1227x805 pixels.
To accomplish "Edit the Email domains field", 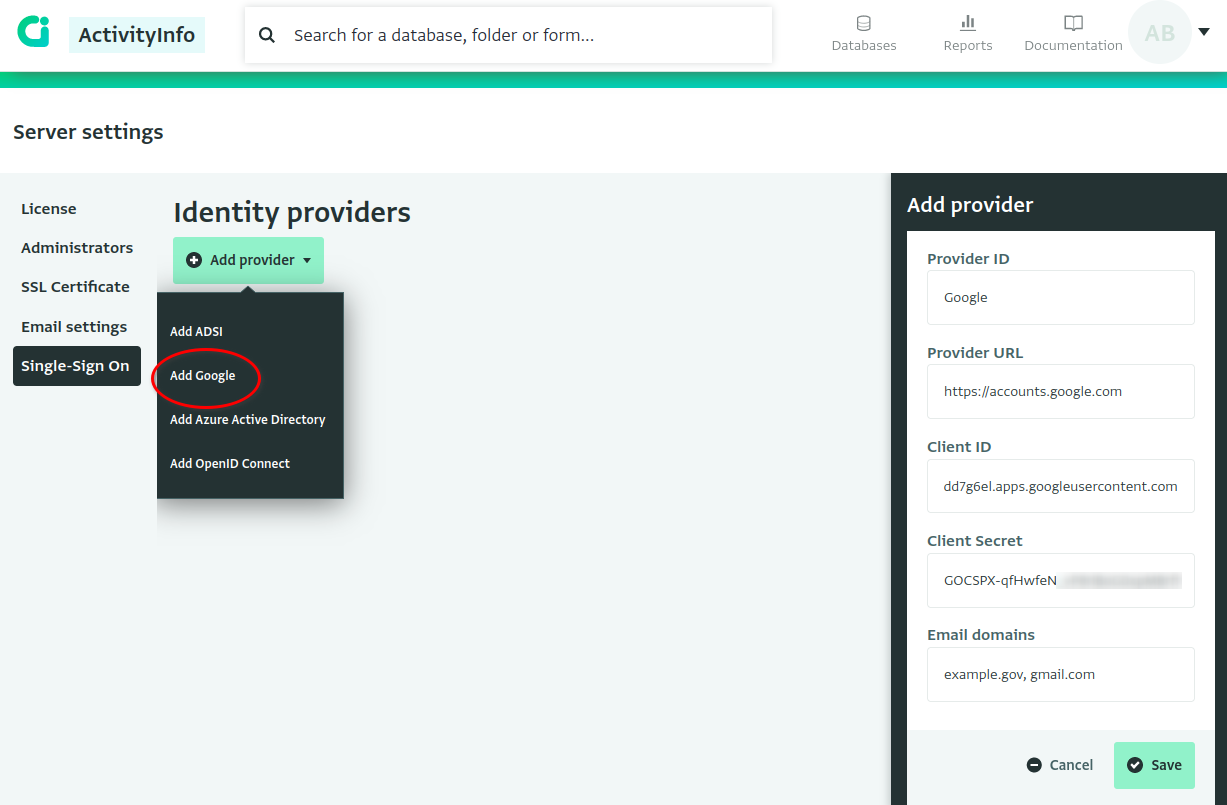I will [1060, 674].
